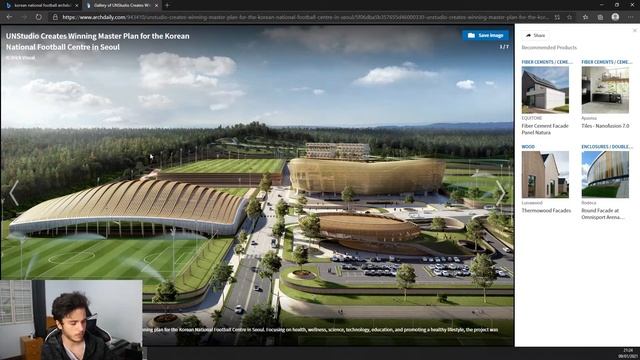Close the Recommended Products sidebar
The width and height of the screenshot is (640, 360).
coord(635,30)
